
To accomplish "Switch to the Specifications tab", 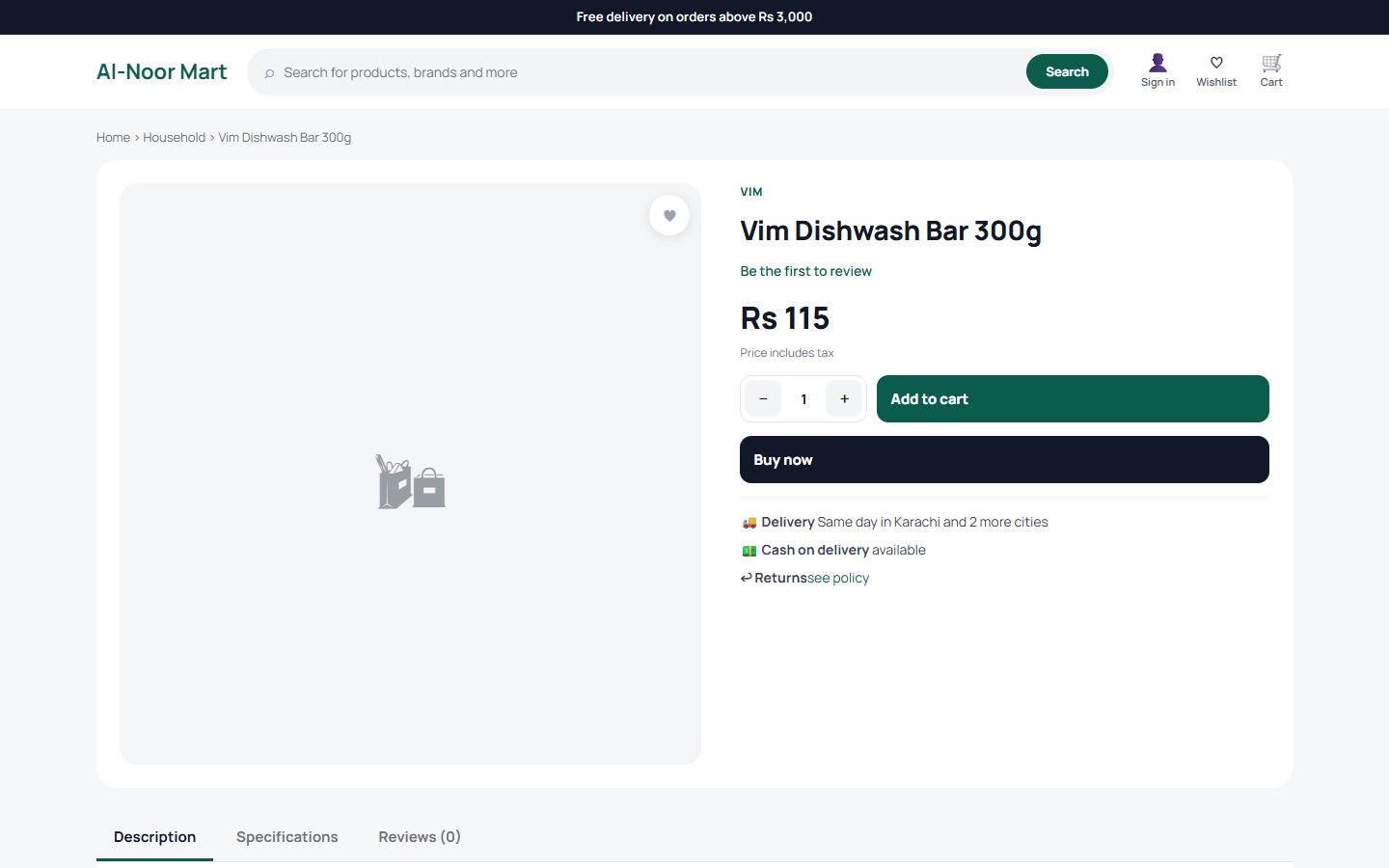I will [287, 836].
